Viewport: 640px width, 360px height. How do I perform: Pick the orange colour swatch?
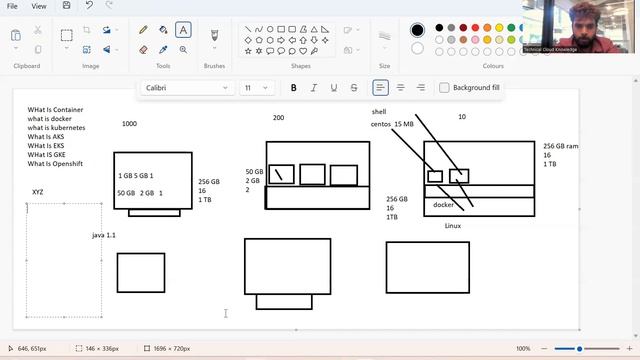pyautogui.click(x=487, y=28)
